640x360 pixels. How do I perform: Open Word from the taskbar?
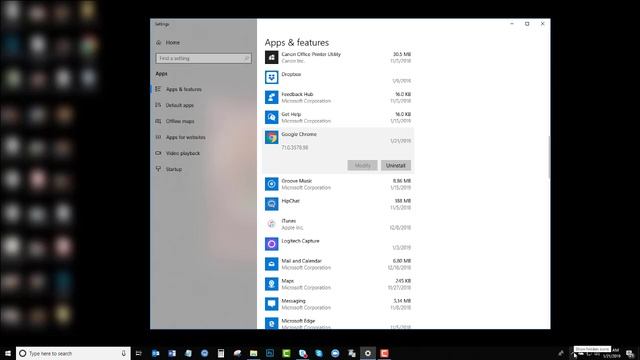[172, 353]
